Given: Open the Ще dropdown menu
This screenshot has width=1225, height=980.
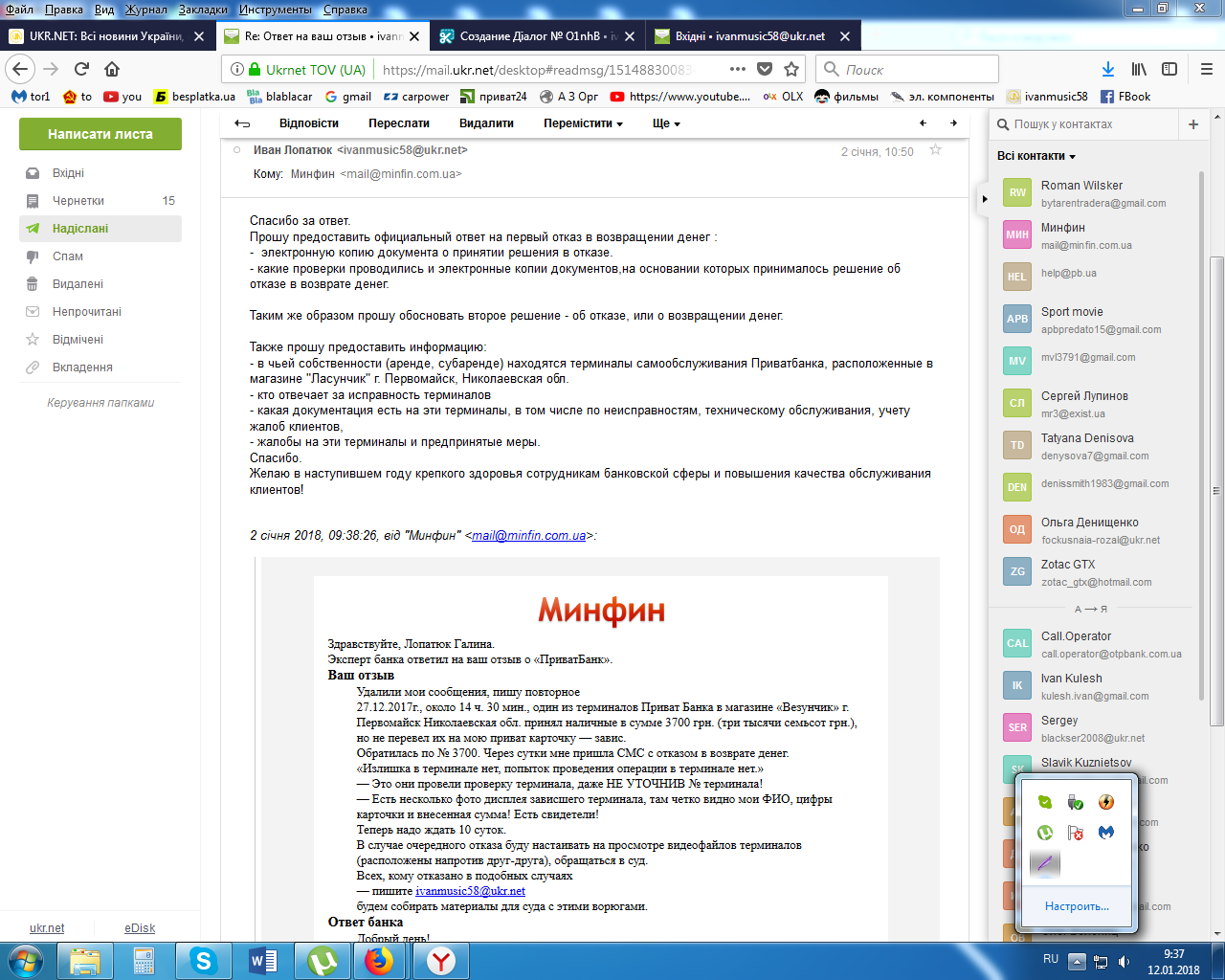Looking at the screenshot, I should pyautogui.click(x=666, y=123).
